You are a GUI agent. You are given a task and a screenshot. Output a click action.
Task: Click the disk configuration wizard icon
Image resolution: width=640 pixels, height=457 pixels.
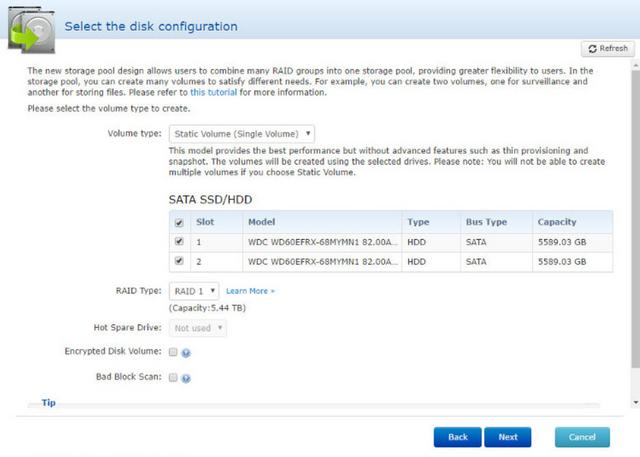coord(32,30)
